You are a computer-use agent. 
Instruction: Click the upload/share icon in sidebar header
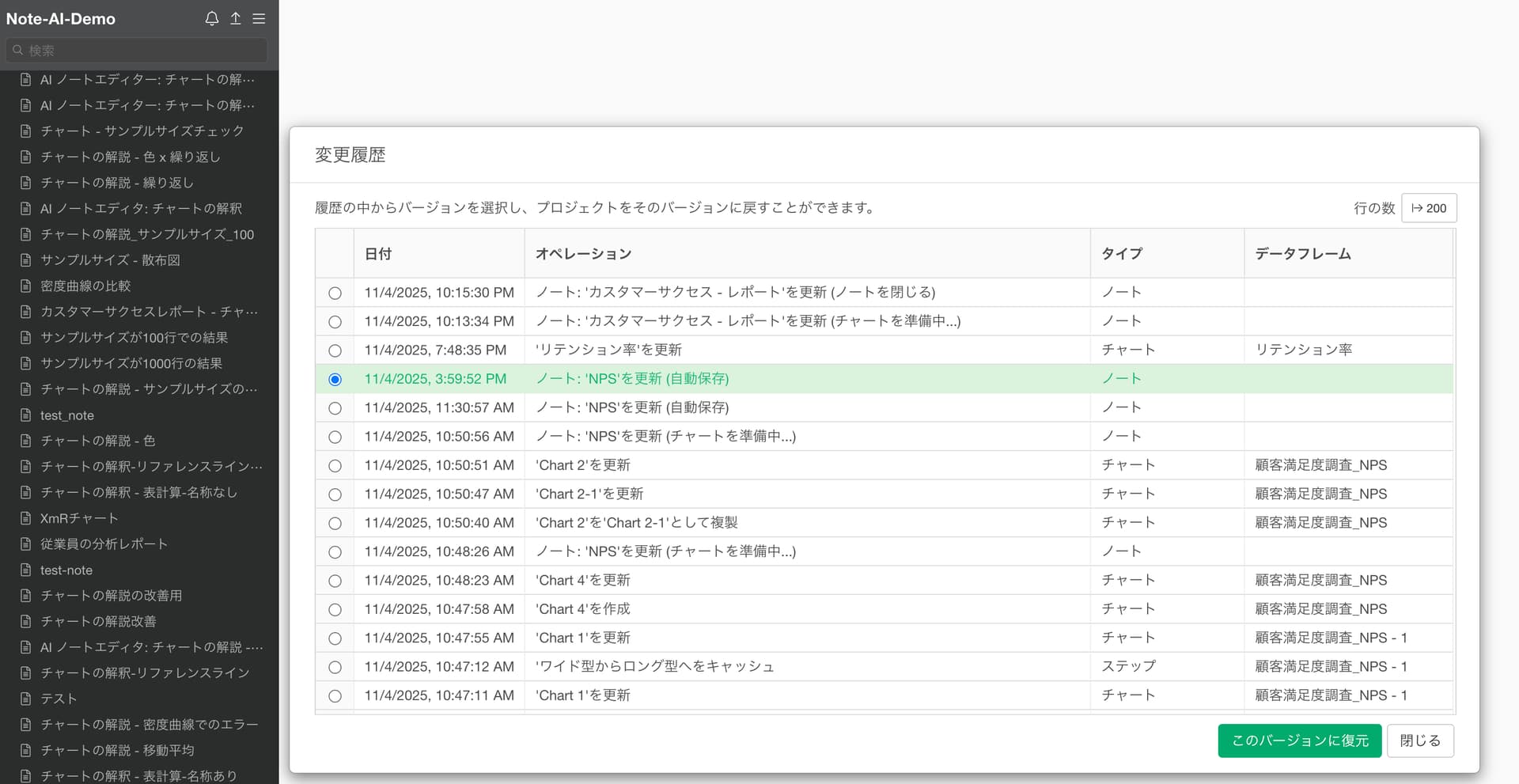[236, 18]
